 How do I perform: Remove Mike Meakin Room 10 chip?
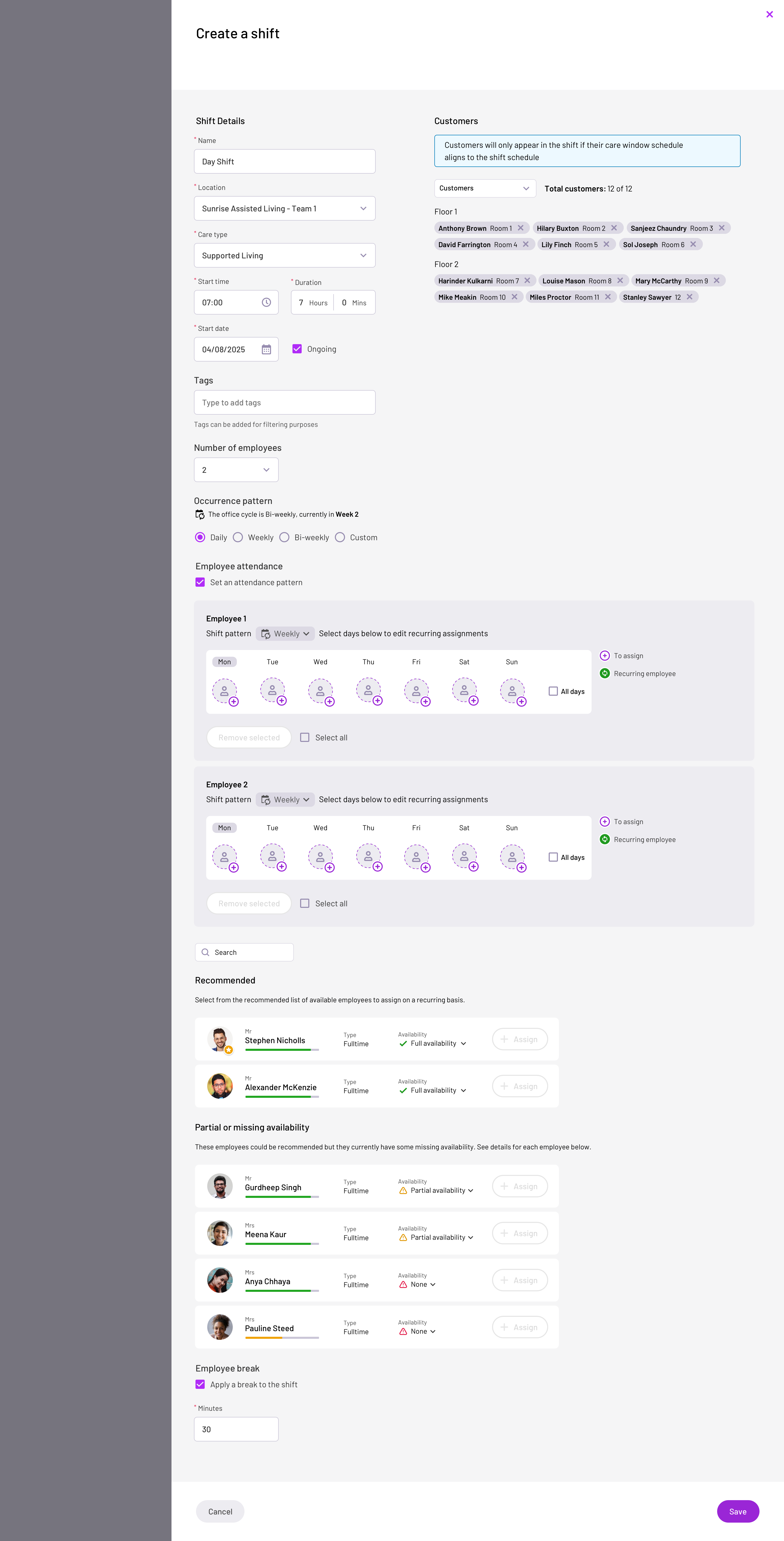click(x=514, y=297)
